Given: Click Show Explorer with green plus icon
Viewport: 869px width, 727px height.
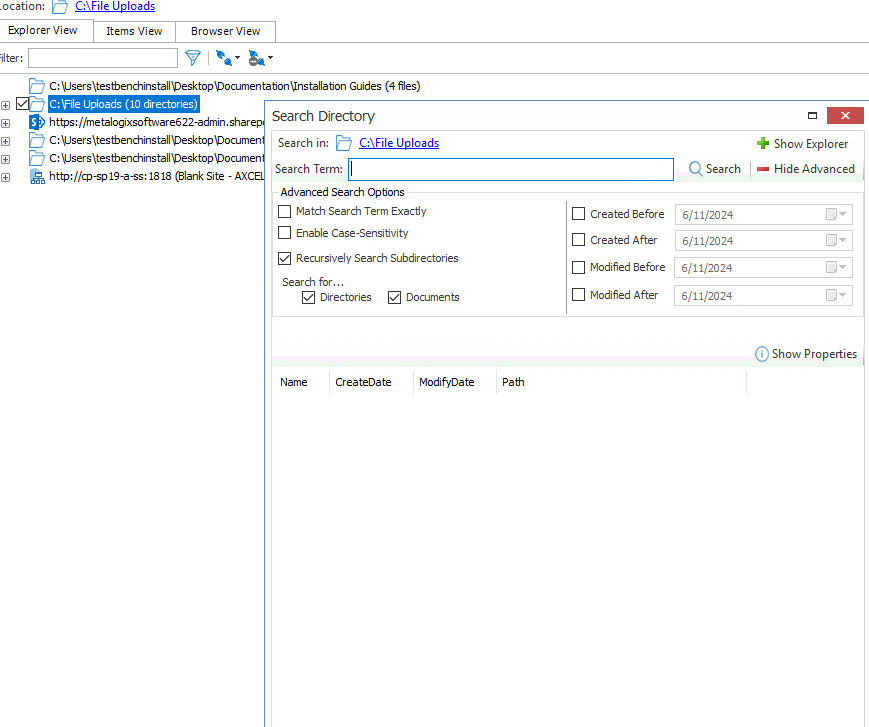Looking at the screenshot, I should pos(802,143).
